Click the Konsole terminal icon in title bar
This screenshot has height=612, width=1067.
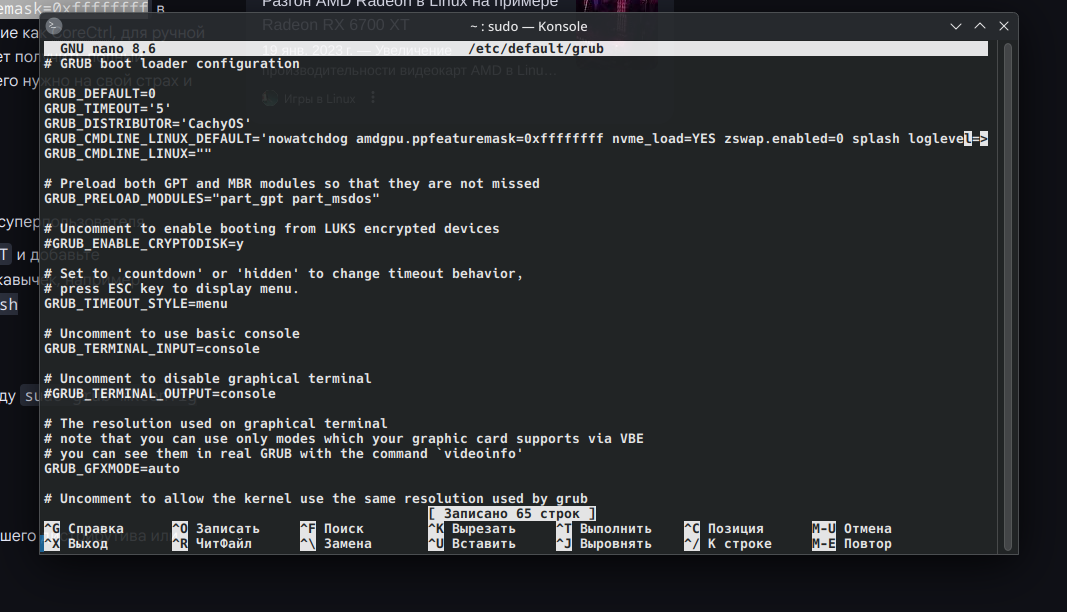54,26
